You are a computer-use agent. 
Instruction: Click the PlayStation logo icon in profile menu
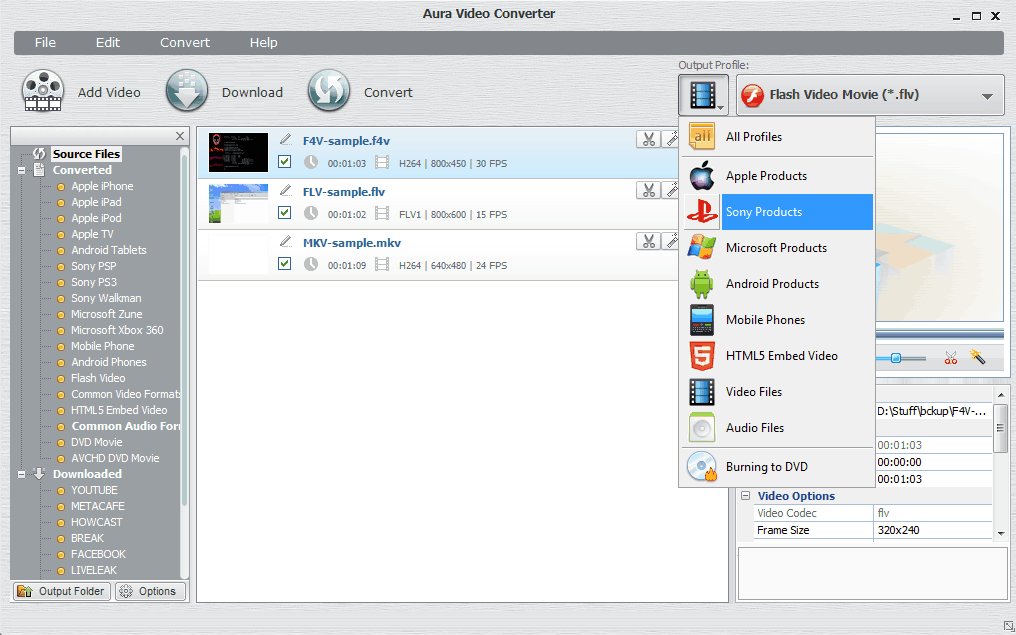point(702,212)
